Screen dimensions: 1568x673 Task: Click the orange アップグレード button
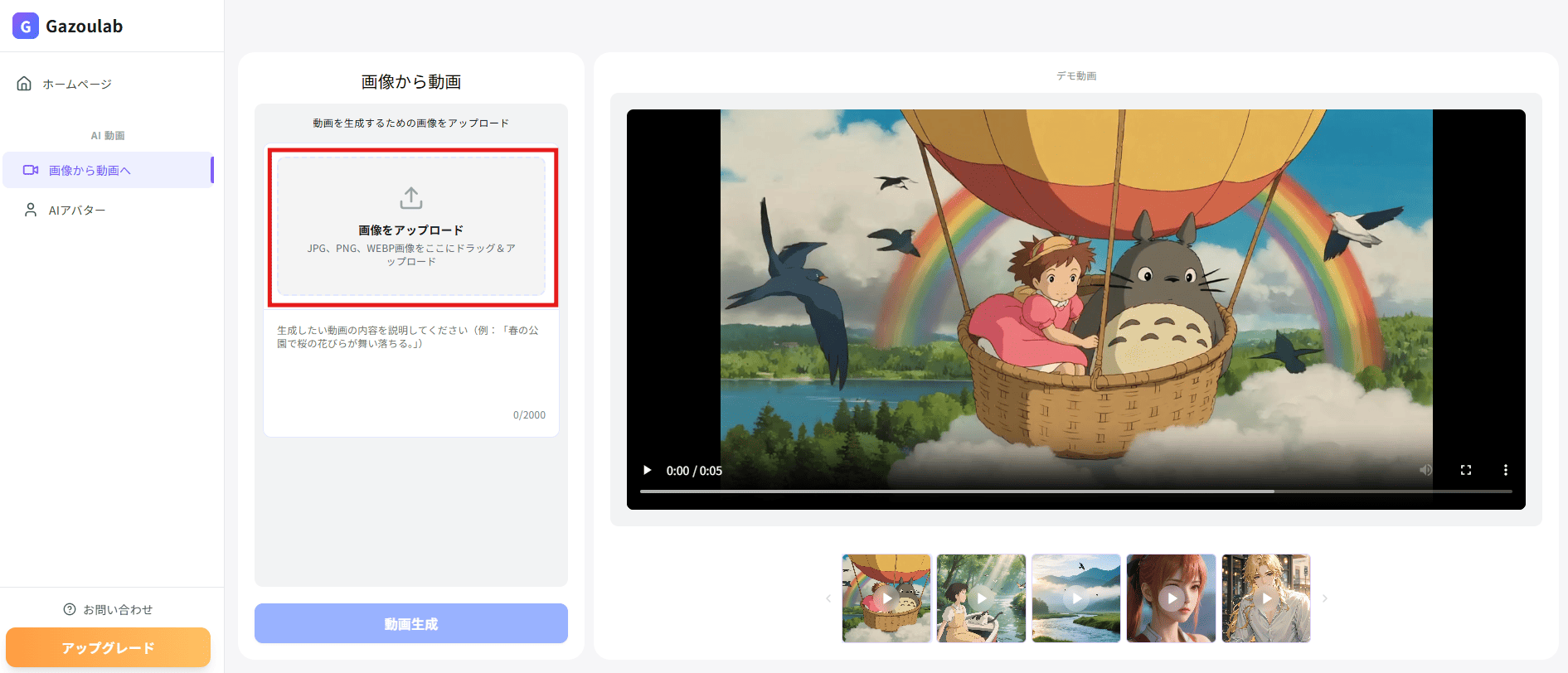pos(108,647)
